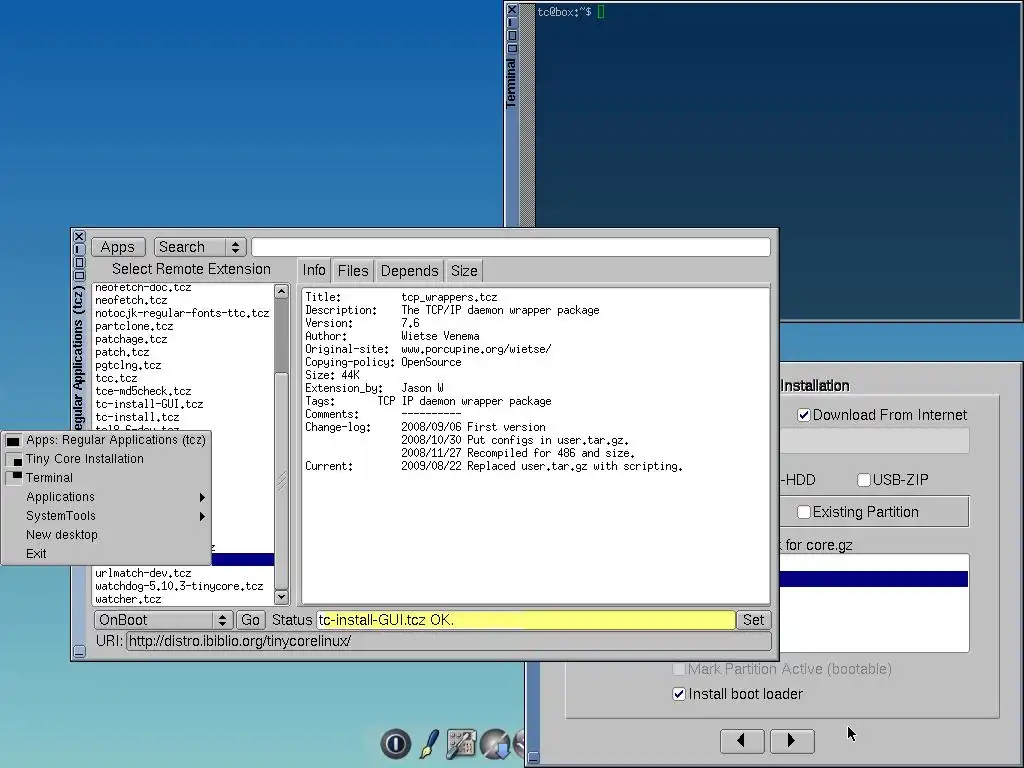Choose Apps: Regular Applications (tcz) in menu

coord(108,440)
